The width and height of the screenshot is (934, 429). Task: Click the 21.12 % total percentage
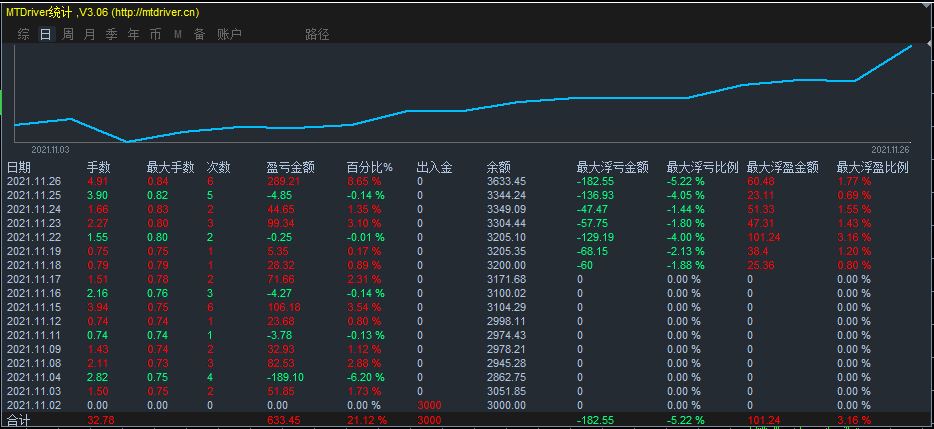tap(367, 420)
